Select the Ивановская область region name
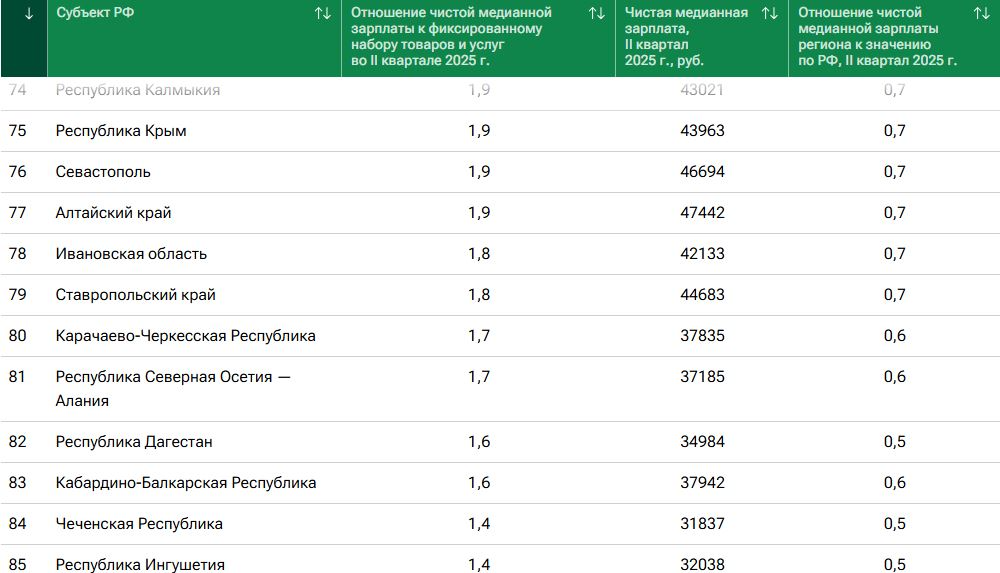 click(x=131, y=253)
